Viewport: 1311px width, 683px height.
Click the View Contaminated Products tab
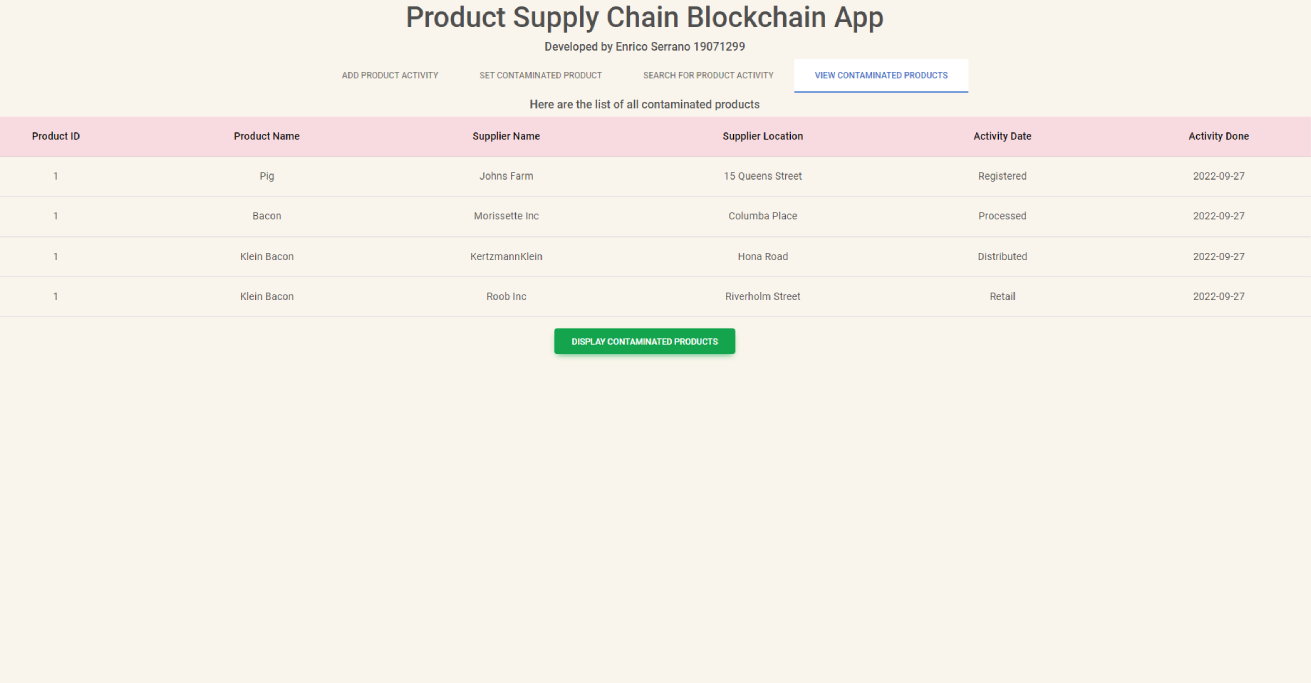pyautogui.click(x=881, y=75)
